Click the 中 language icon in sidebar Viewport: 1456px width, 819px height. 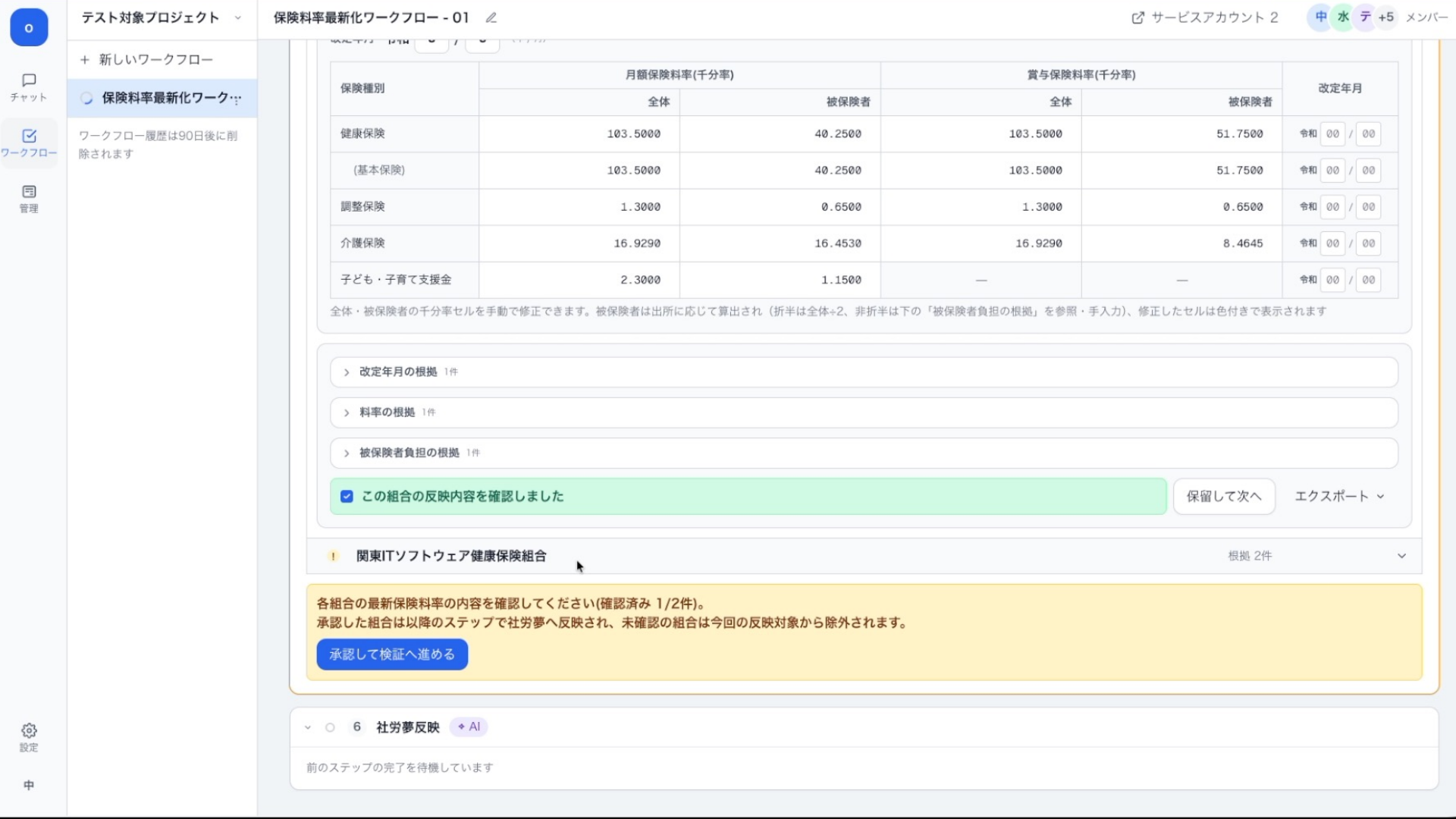point(29,785)
